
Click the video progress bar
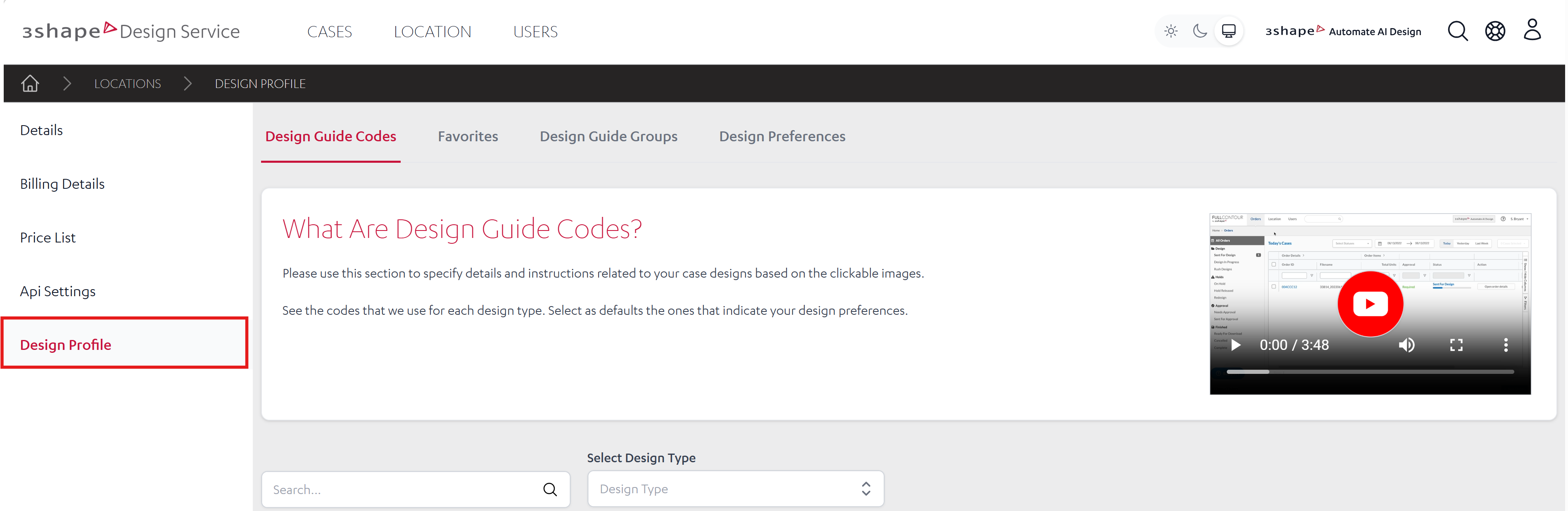point(1370,371)
